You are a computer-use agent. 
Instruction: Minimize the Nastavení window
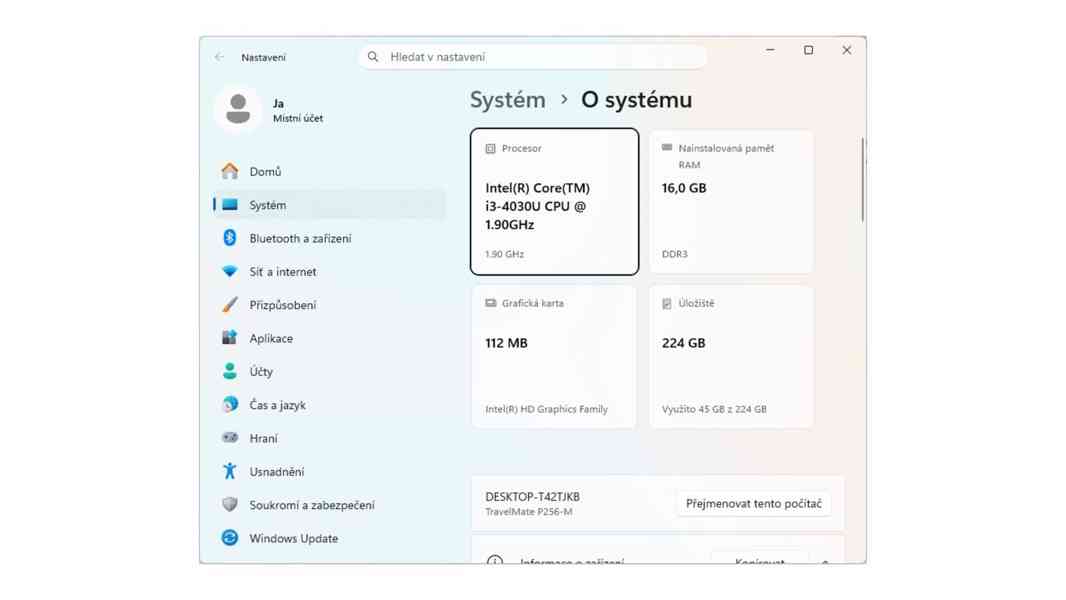770,50
